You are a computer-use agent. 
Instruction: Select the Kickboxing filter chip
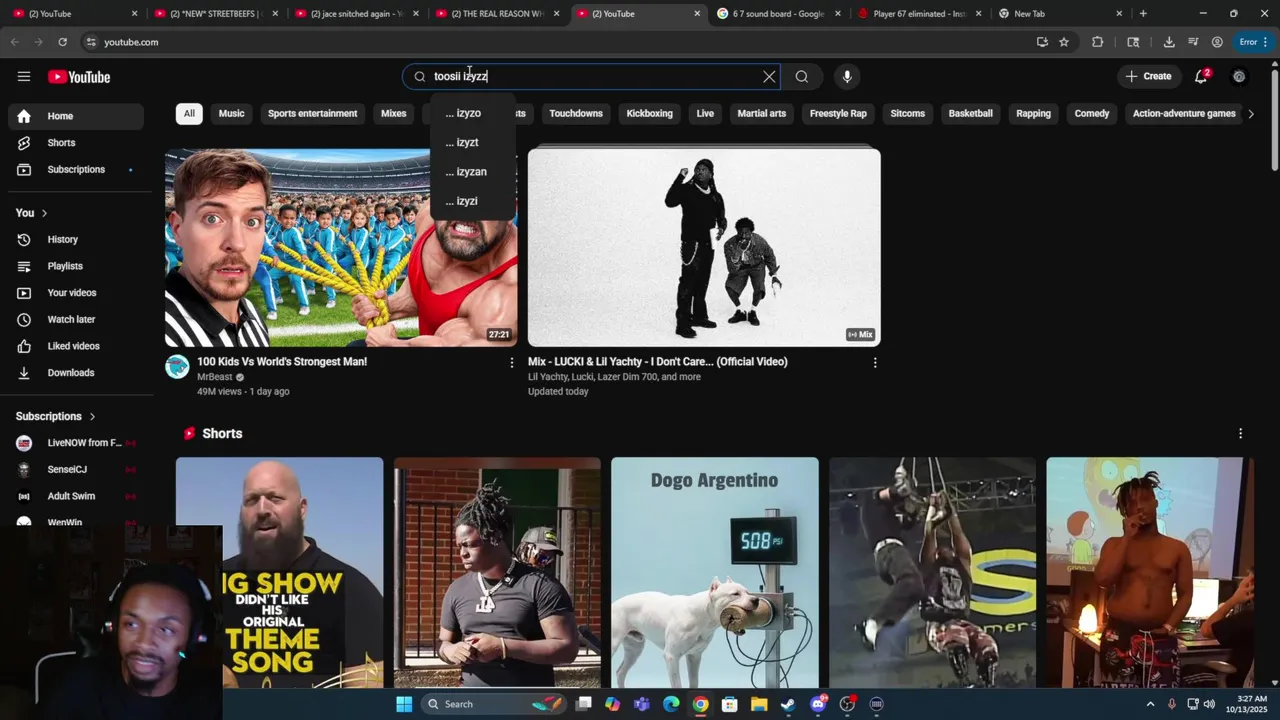tap(649, 114)
